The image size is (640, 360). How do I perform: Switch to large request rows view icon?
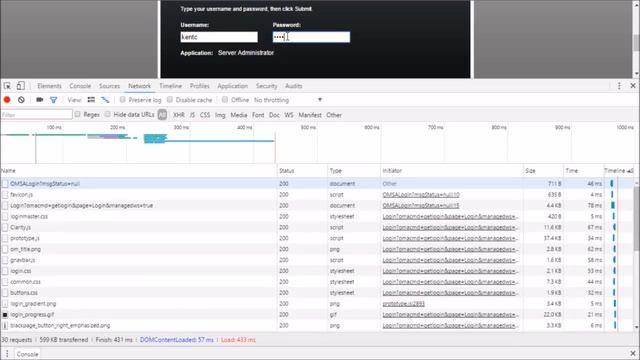(91, 100)
